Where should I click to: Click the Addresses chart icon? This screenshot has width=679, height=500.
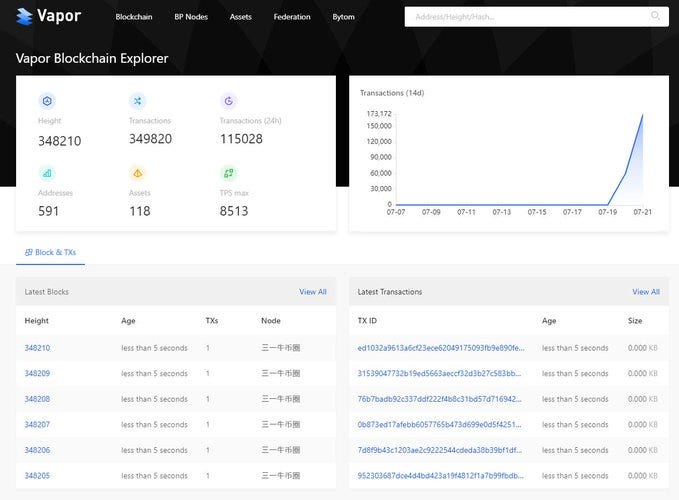coord(47,173)
